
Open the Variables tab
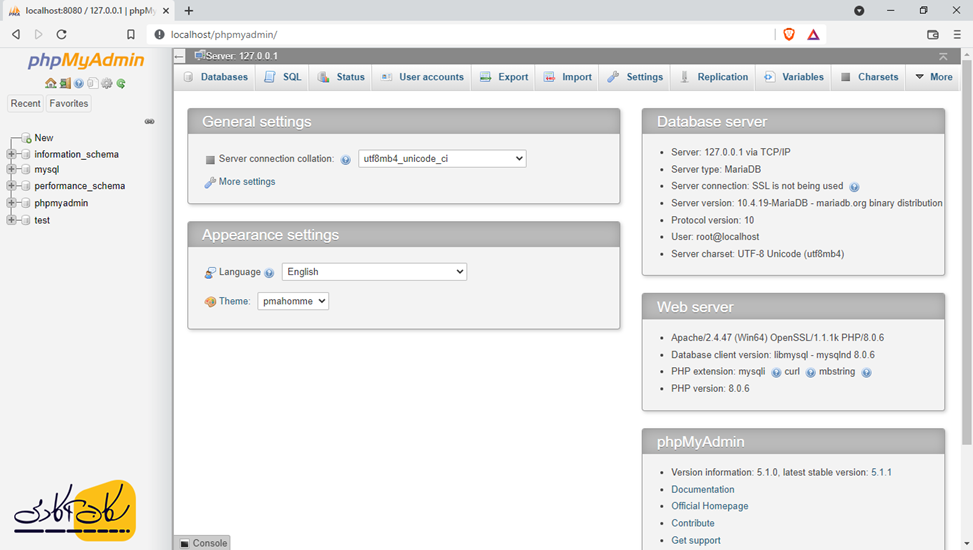pos(794,77)
